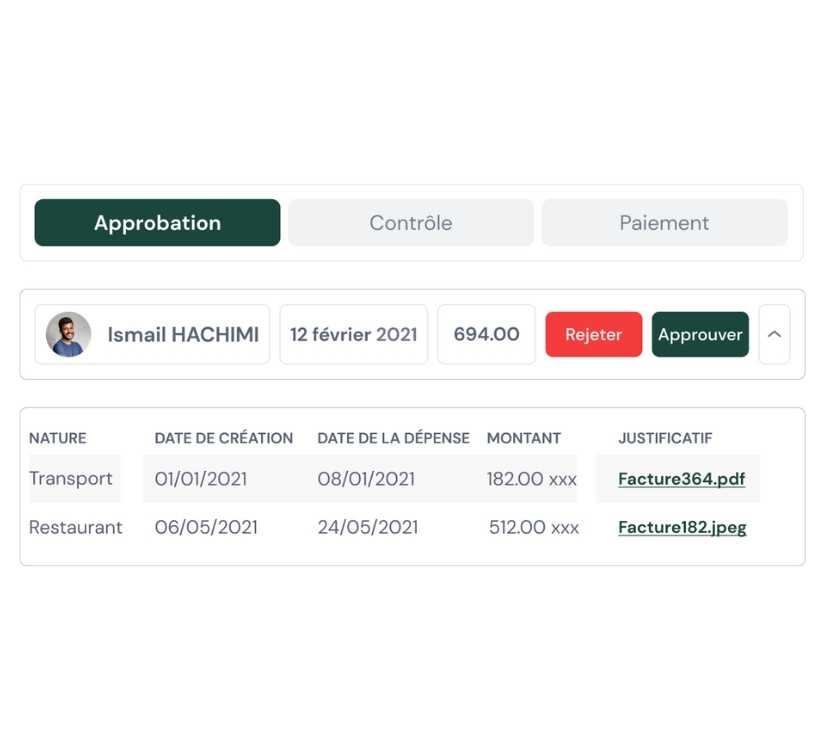Screen dimensions: 826x750
Task: Select the Paiement tab
Action: click(664, 223)
